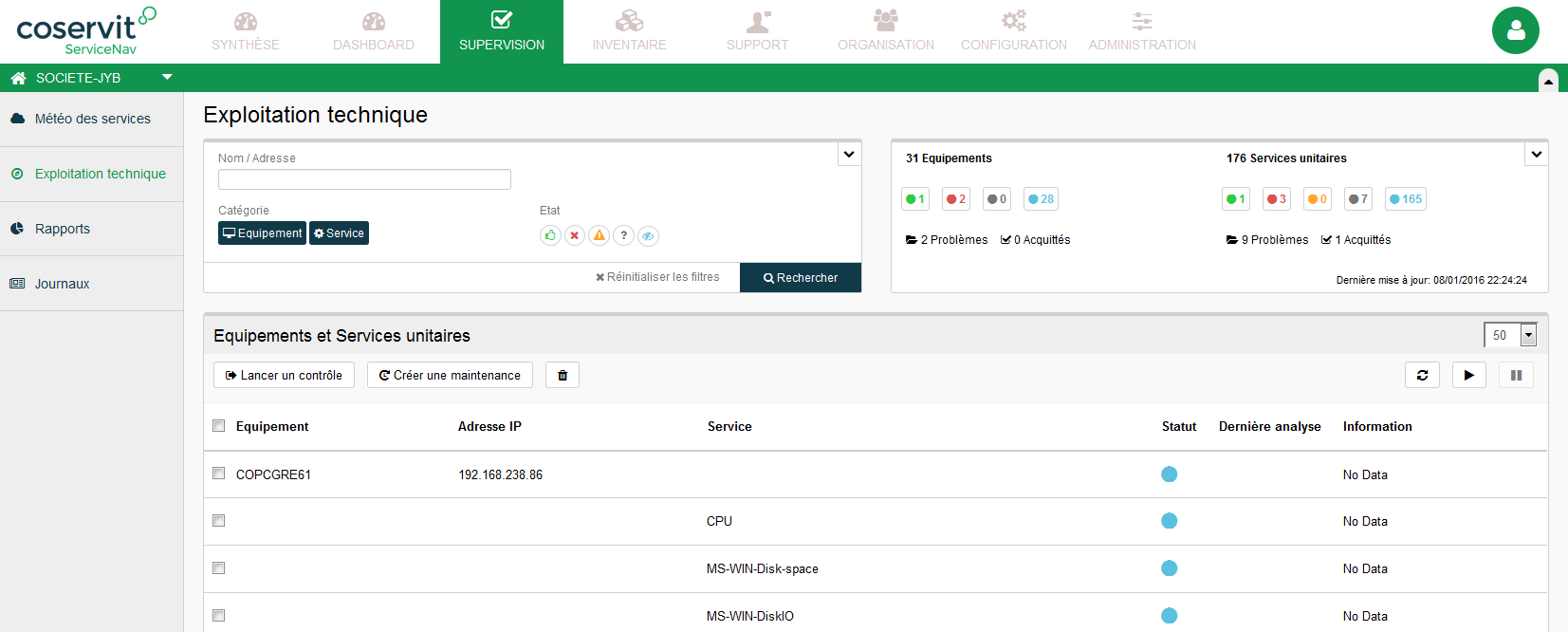Click Lancer un contrôle button
The height and width of the screenshot is (632, 1568).
click(284, 375)
